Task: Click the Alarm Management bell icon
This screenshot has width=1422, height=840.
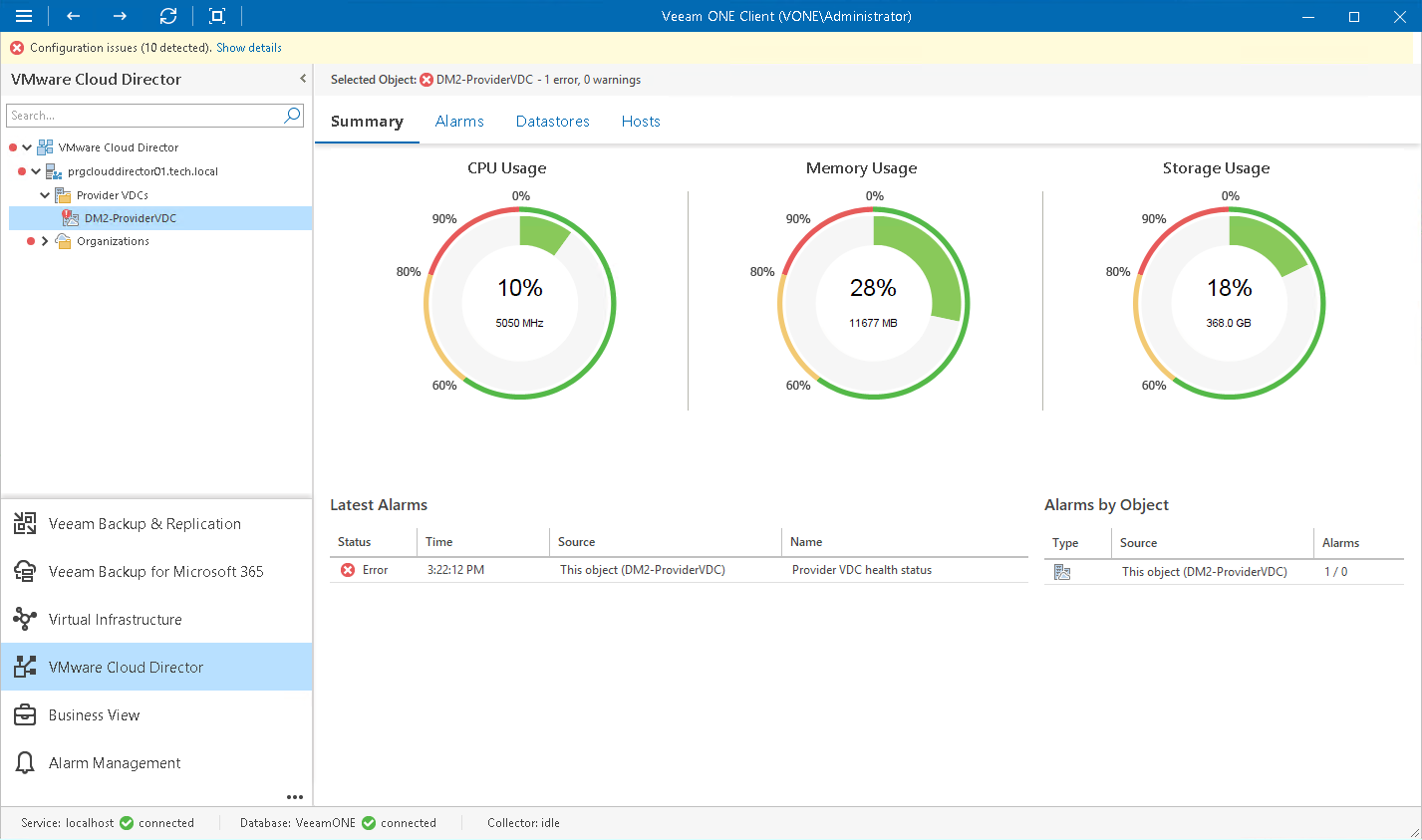Action: 25,762
